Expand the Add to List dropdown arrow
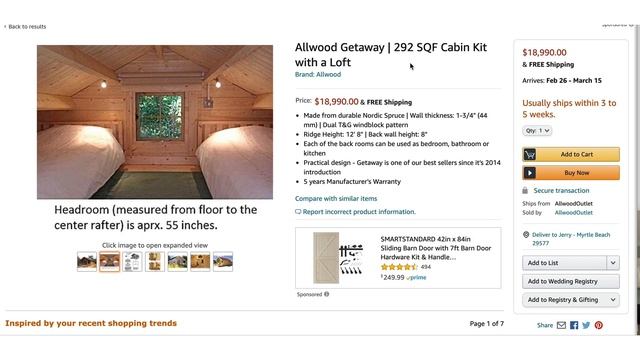Image resolution: width=640 pixels, height=360 pixels. pos(613,263)
